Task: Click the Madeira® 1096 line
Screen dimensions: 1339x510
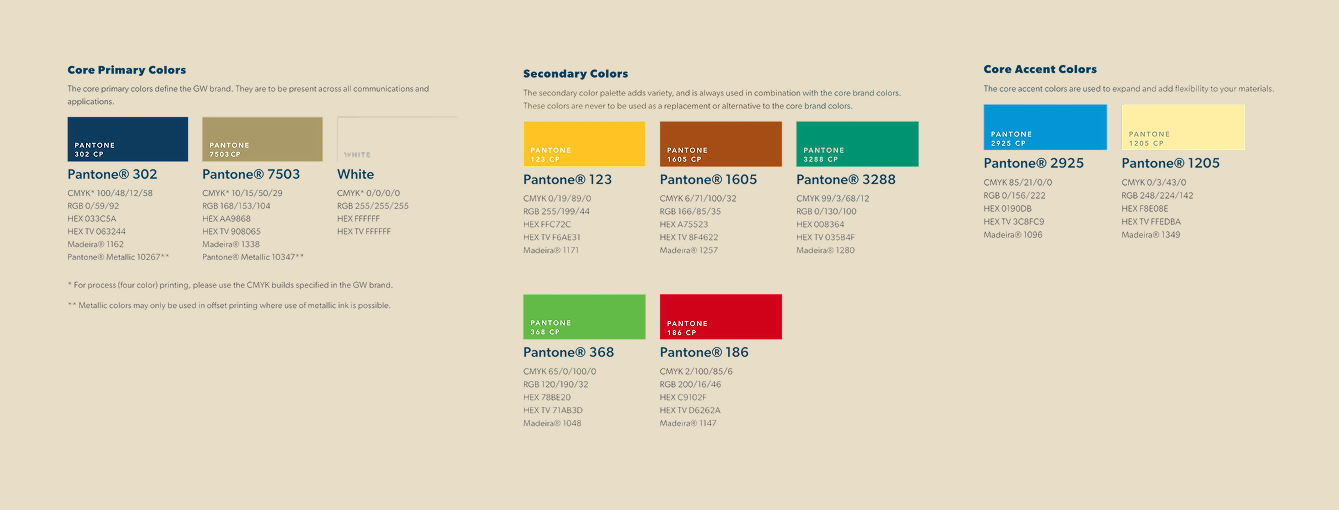Action: point(1012,234)
